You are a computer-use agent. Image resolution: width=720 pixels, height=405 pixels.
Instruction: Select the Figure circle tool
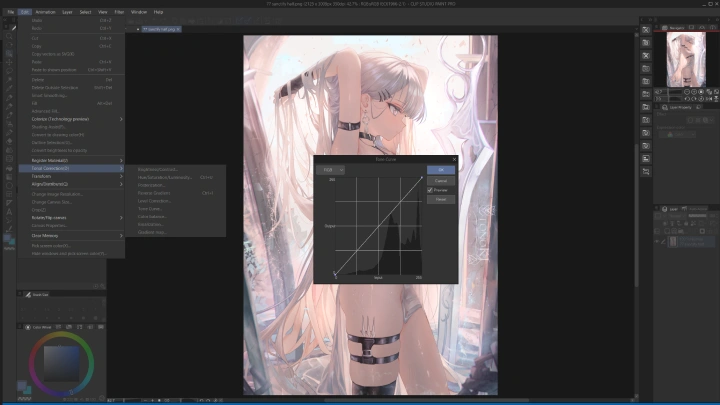9,186
